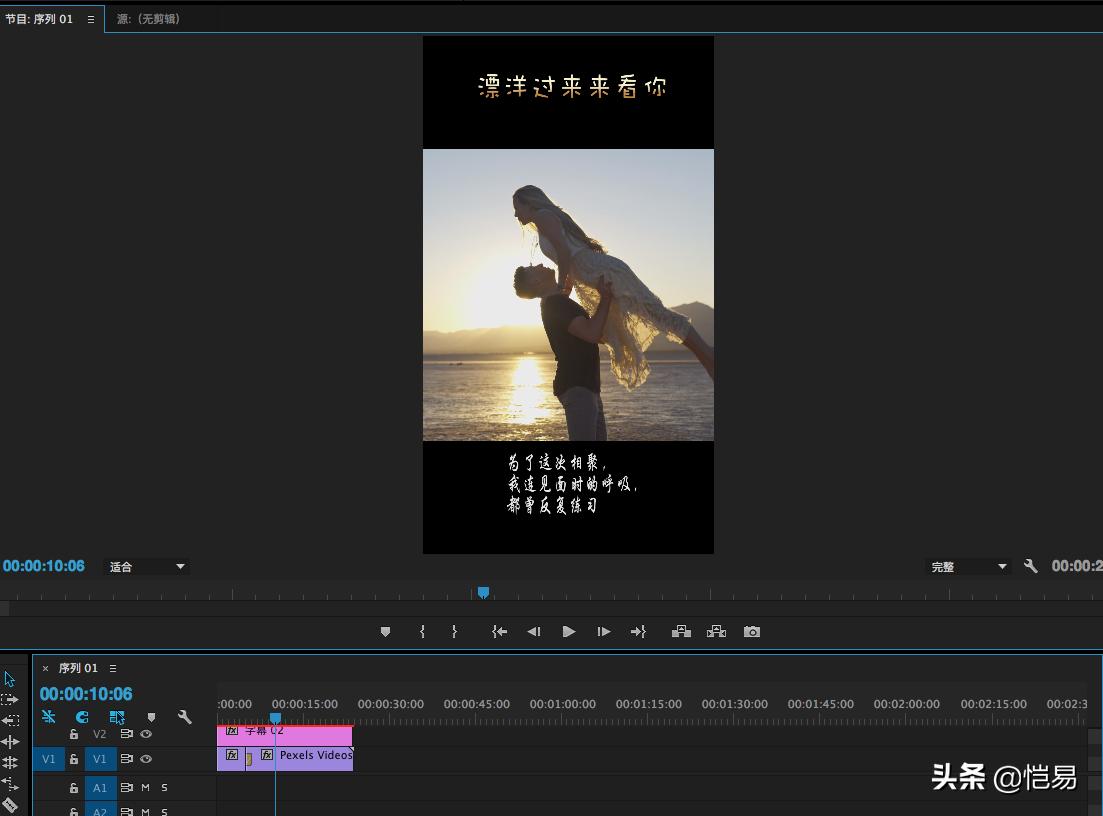Open the 序列 01 panel menu
Image resolution: width=1103 pixels, height=816 pixels.
pyautogui.click(x=113, y=668)
